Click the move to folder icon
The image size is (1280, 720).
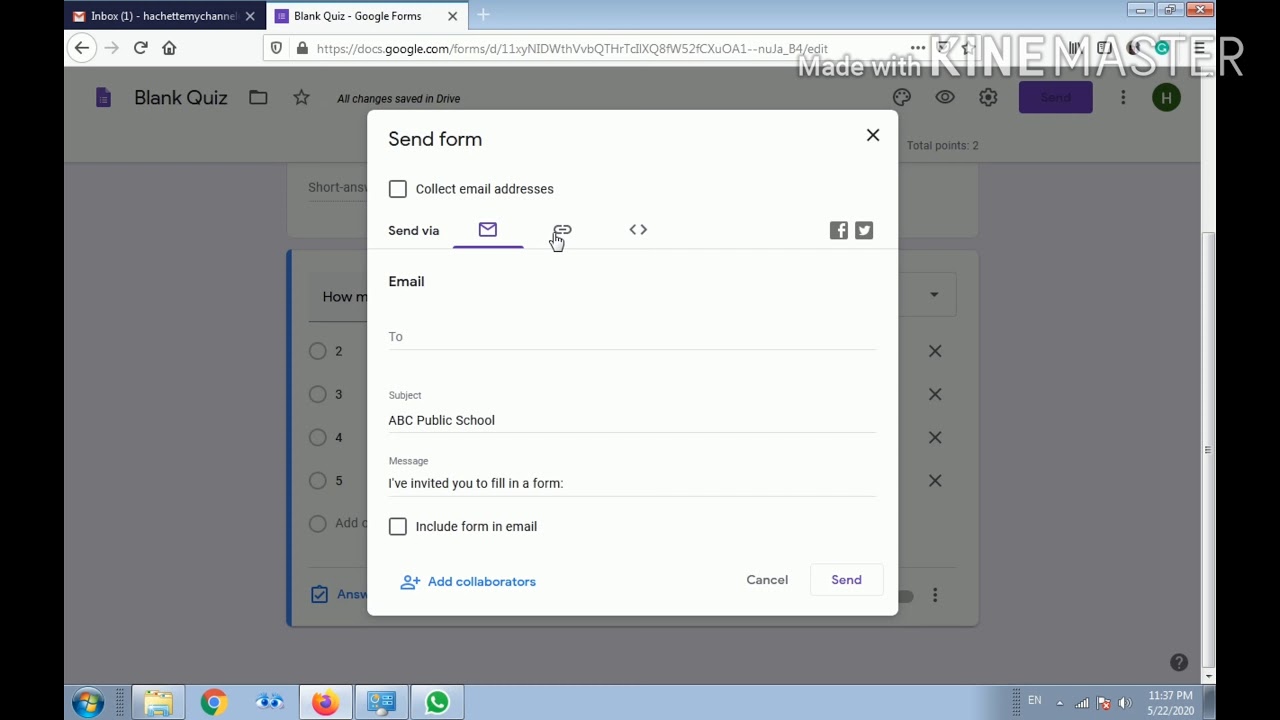pyautogui.click(x=258, y=97)
